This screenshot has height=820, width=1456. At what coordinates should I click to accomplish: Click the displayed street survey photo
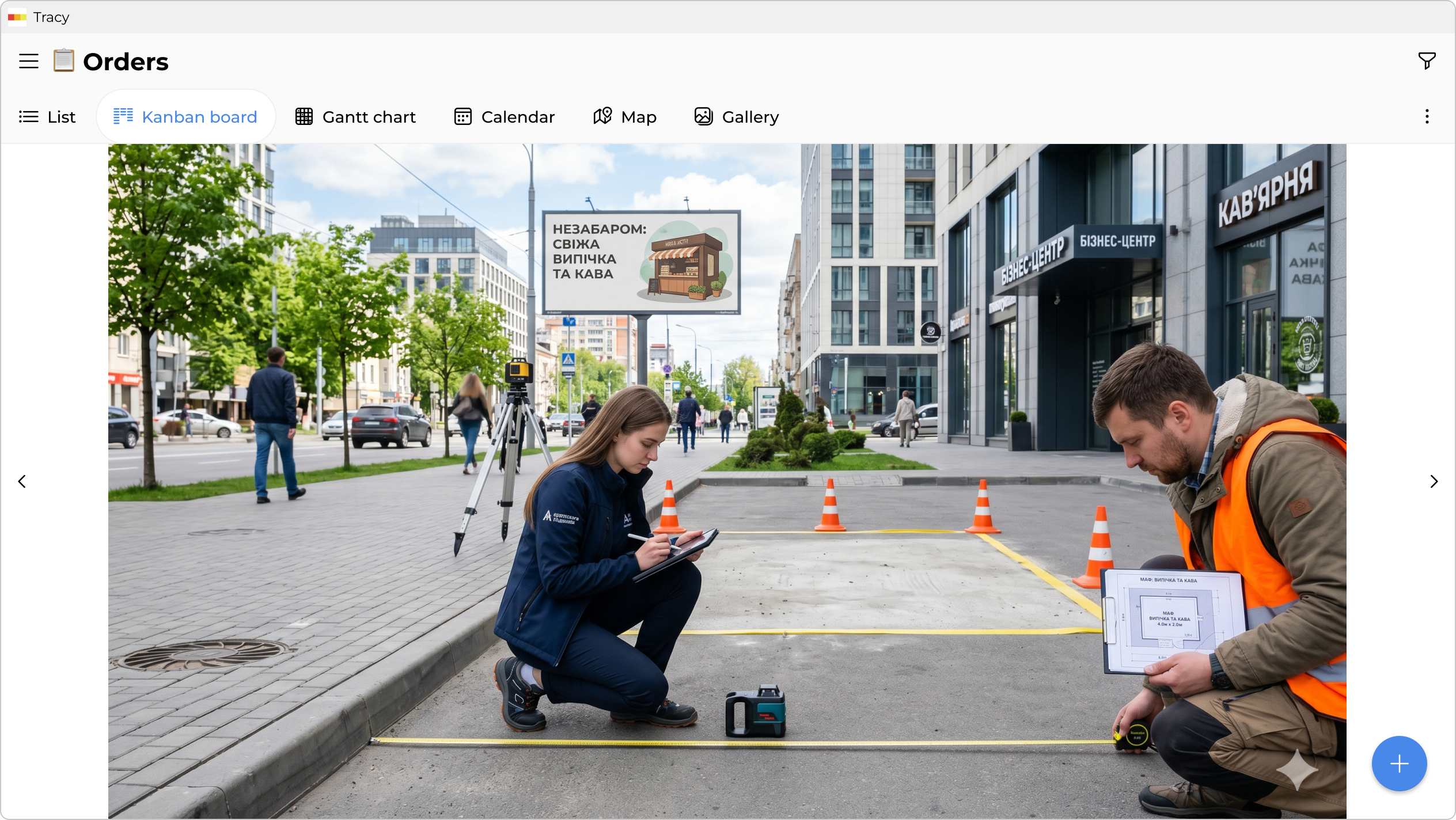tap(727, 481)
